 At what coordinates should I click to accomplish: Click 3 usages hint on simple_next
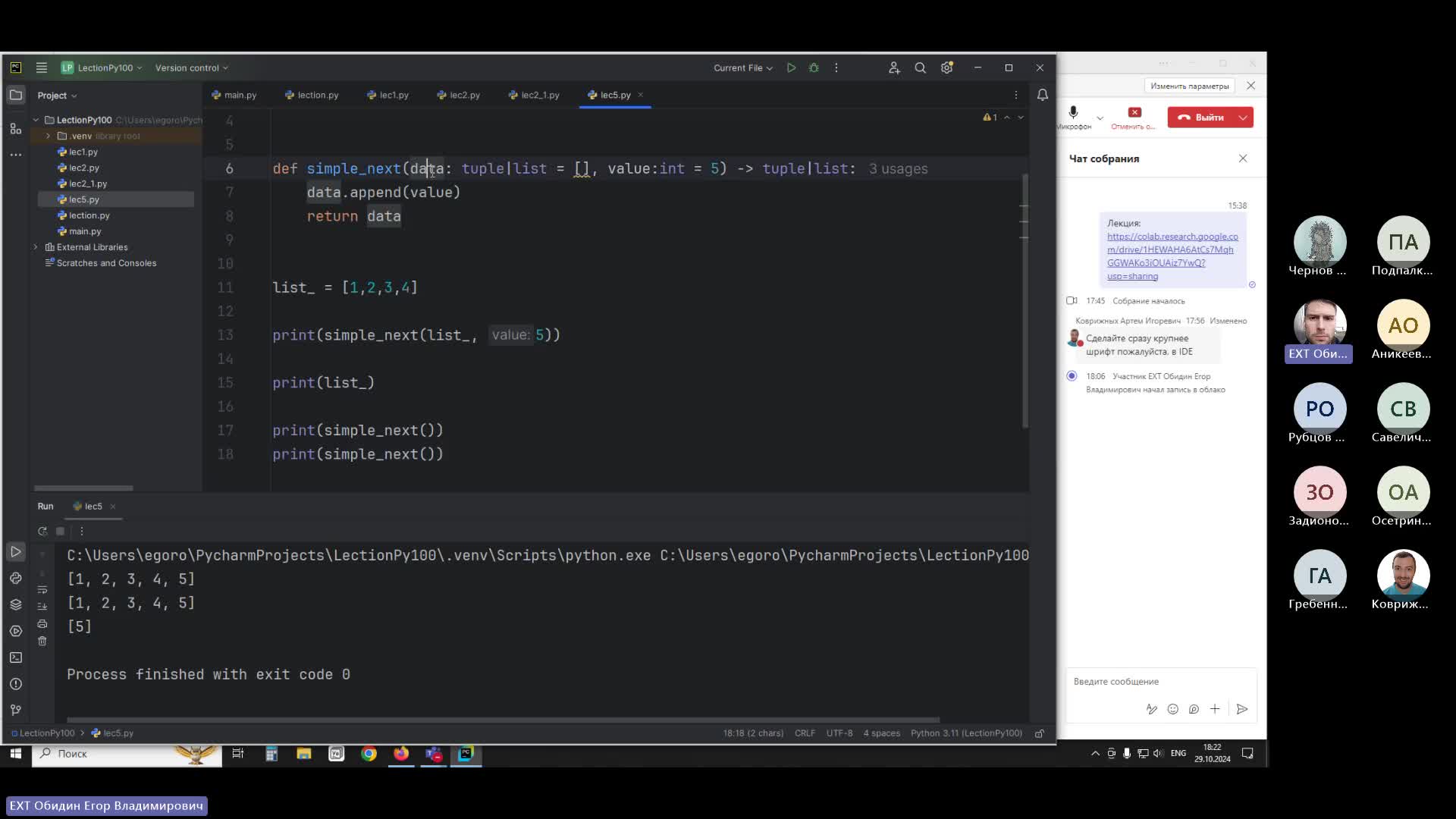[x=898, y=169]
